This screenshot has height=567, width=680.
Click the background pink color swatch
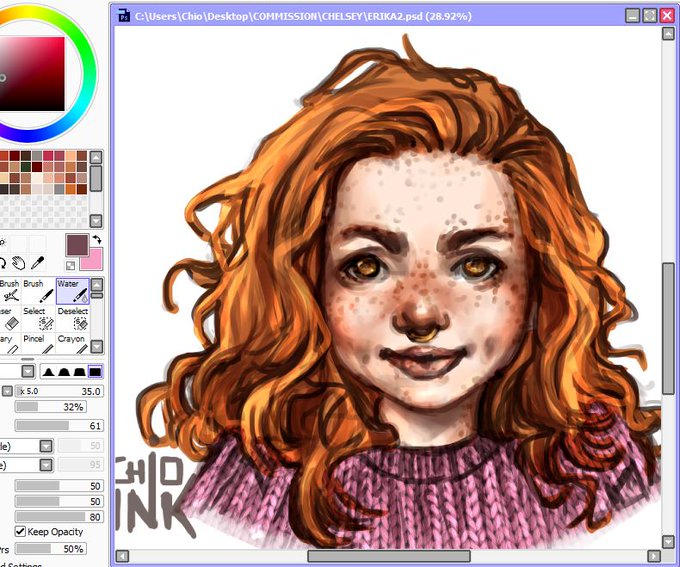tap(93, 259)
